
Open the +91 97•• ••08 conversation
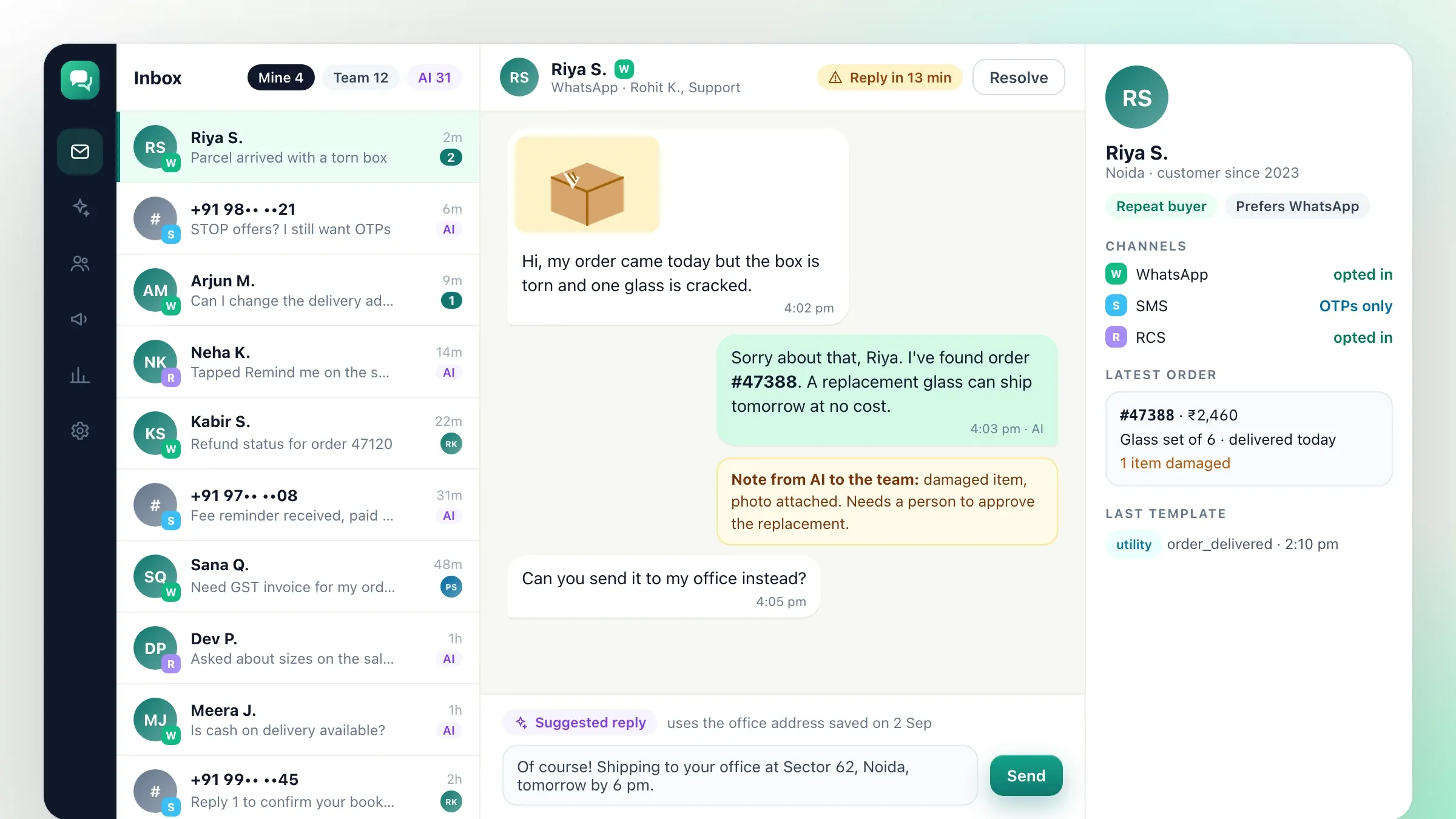click(x=298, y=505)
